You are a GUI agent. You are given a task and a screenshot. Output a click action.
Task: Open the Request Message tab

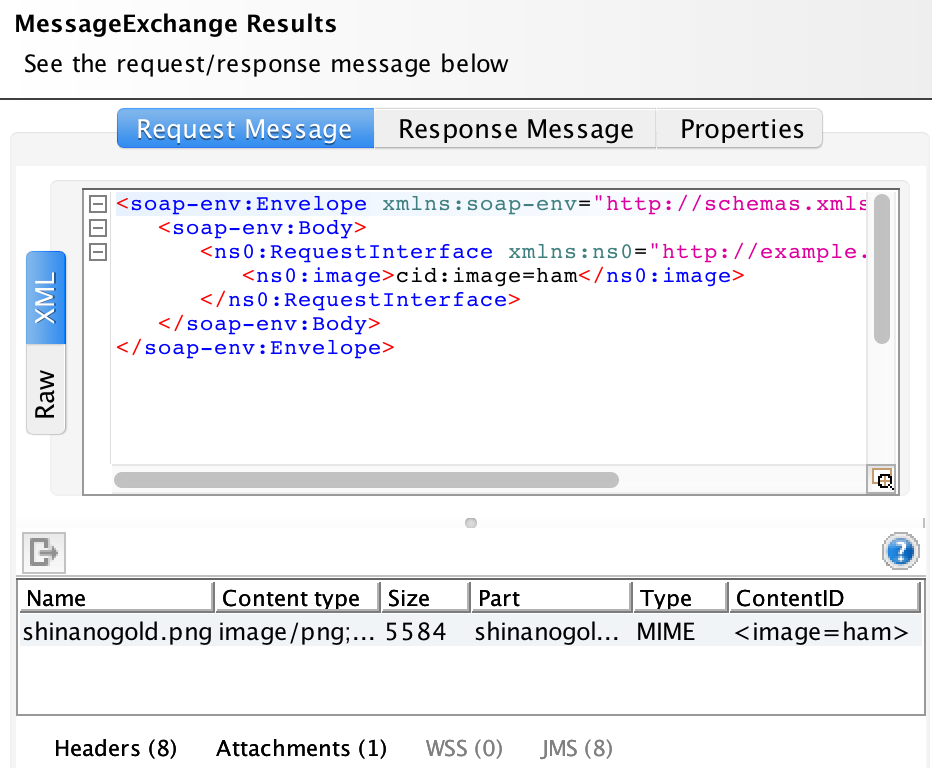click(x=245, y=128)
